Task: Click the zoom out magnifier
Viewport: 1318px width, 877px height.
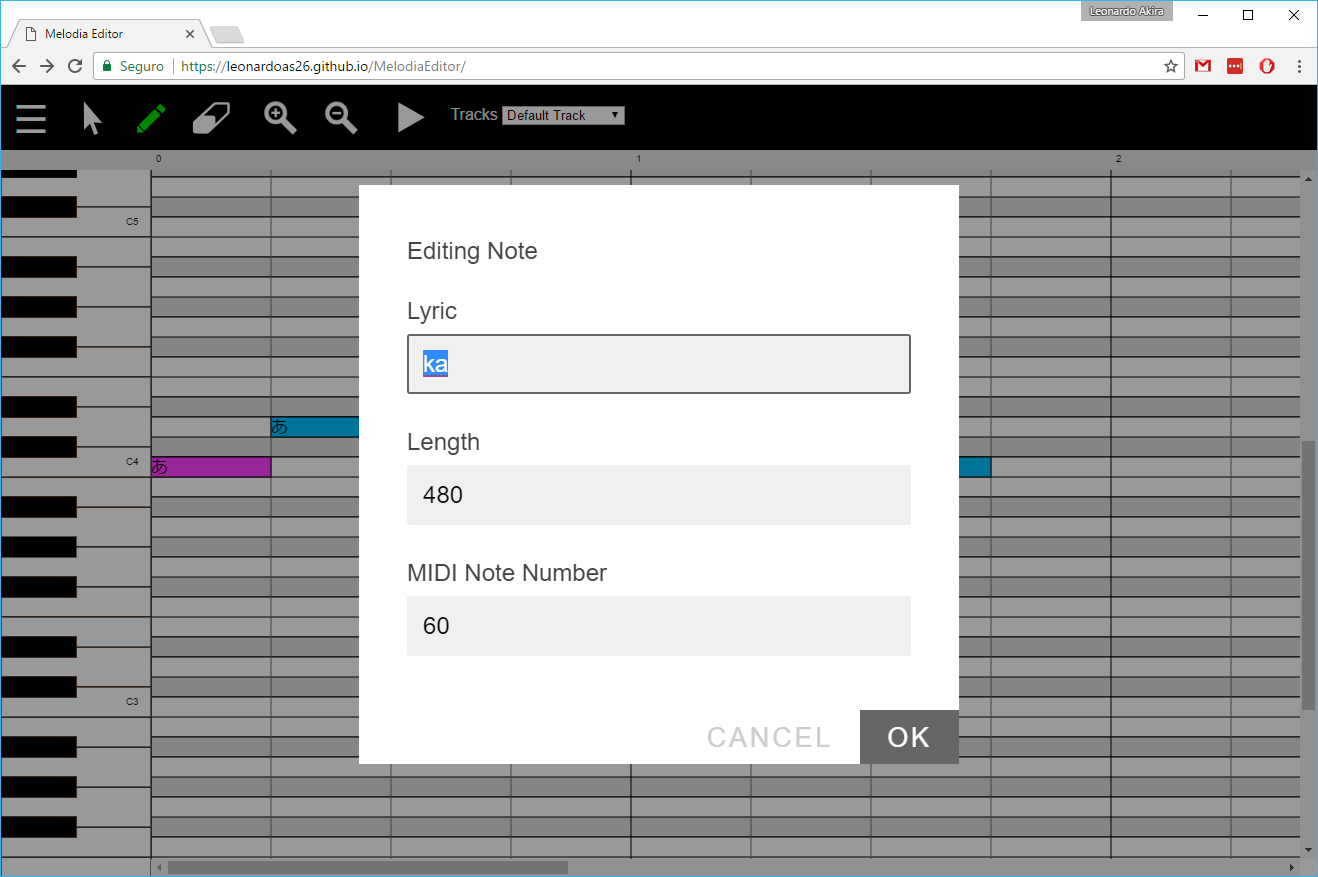Action: pos(341,118)
